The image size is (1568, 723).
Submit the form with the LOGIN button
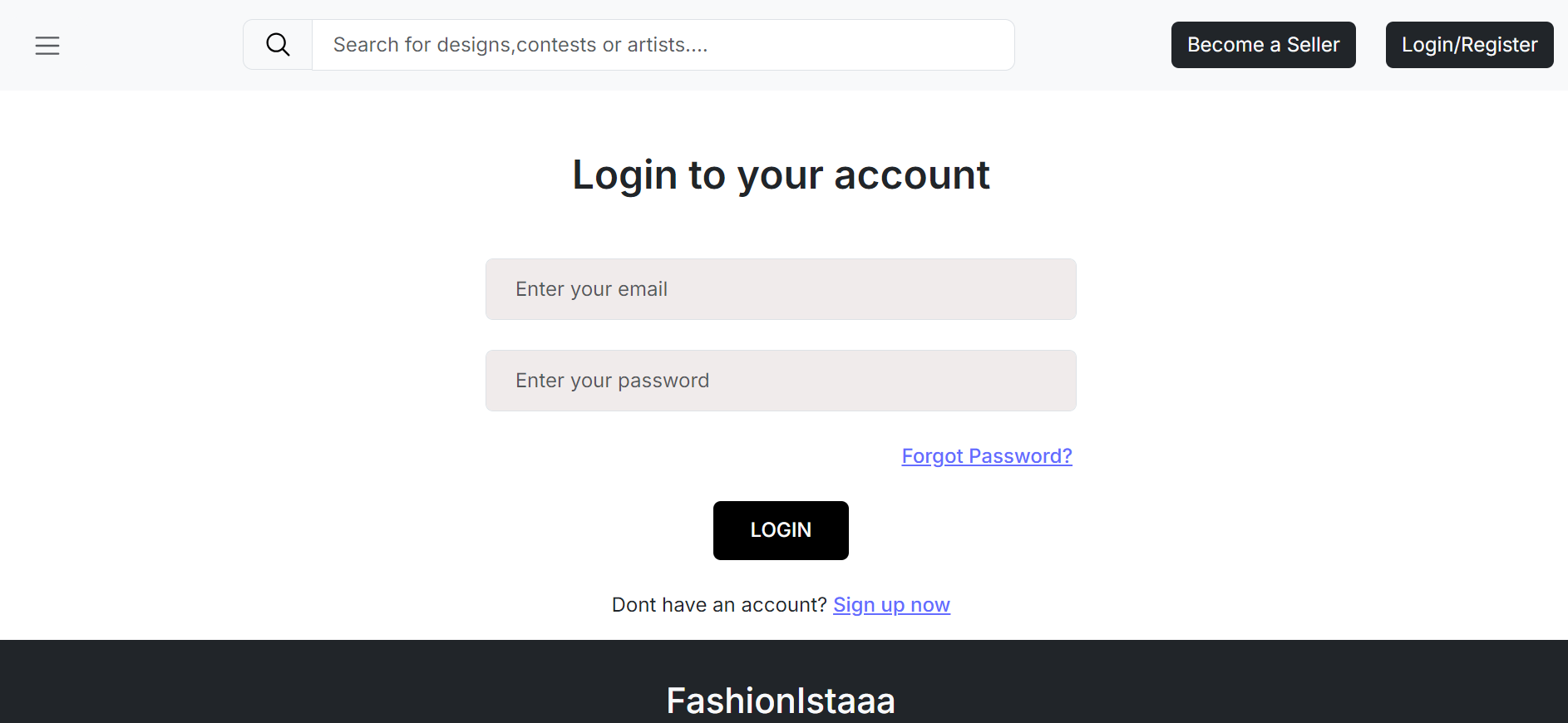coord(781,530)
